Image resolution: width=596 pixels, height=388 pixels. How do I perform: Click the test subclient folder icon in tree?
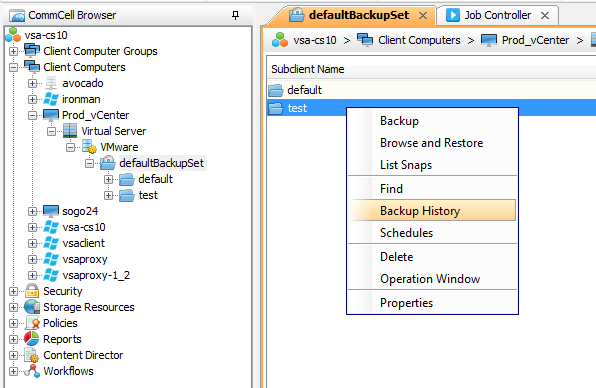click(x=127, y=195)
